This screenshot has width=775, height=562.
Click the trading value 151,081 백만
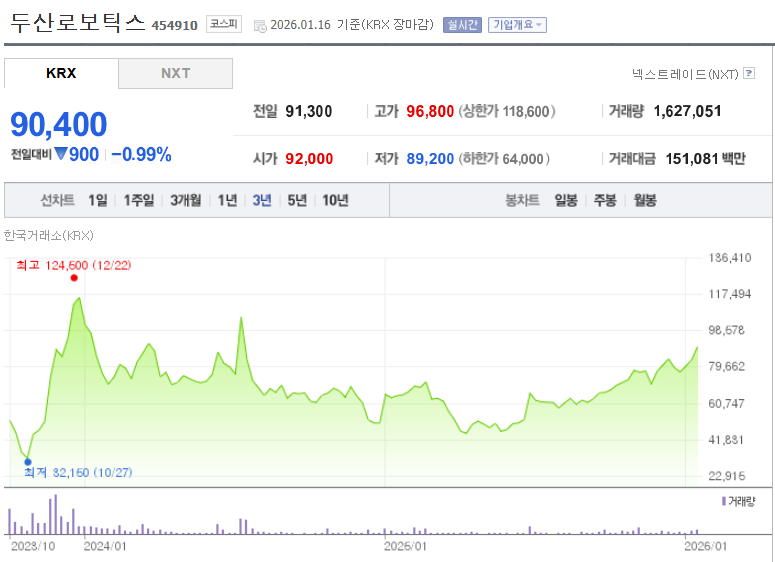[705, 159]
